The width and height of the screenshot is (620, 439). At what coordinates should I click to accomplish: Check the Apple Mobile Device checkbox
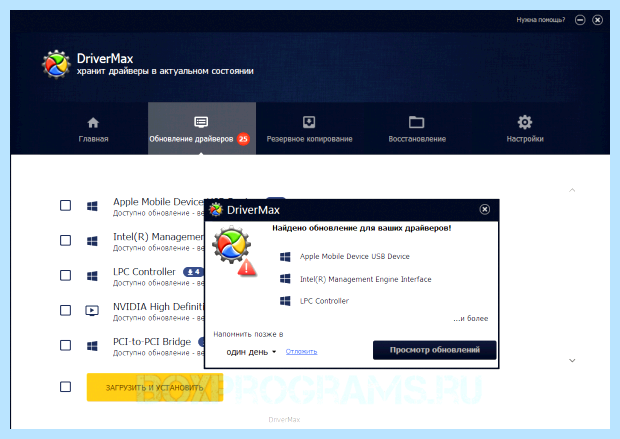point(66,206)
